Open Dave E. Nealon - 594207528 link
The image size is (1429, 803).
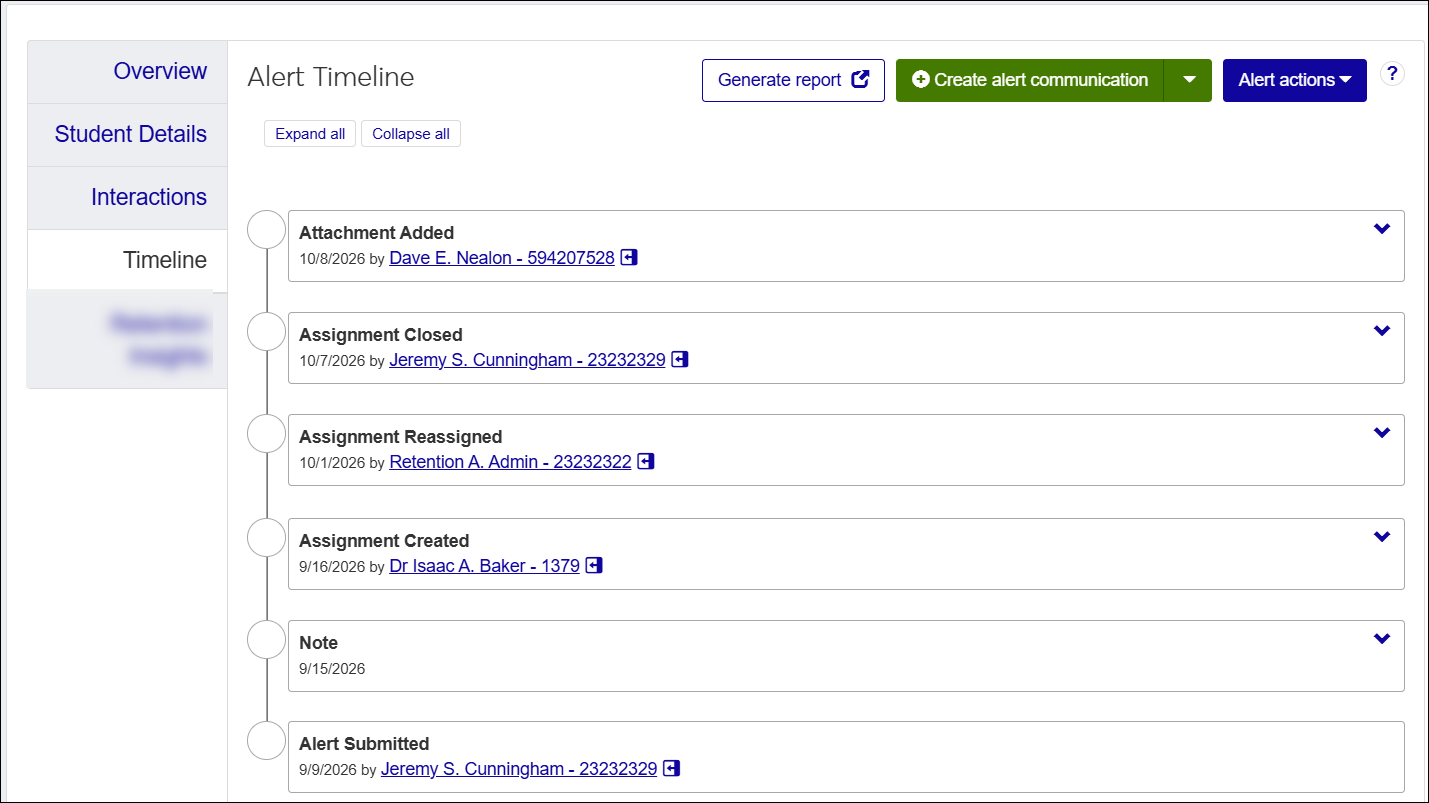pyautogui.click(x=502, y=258)
